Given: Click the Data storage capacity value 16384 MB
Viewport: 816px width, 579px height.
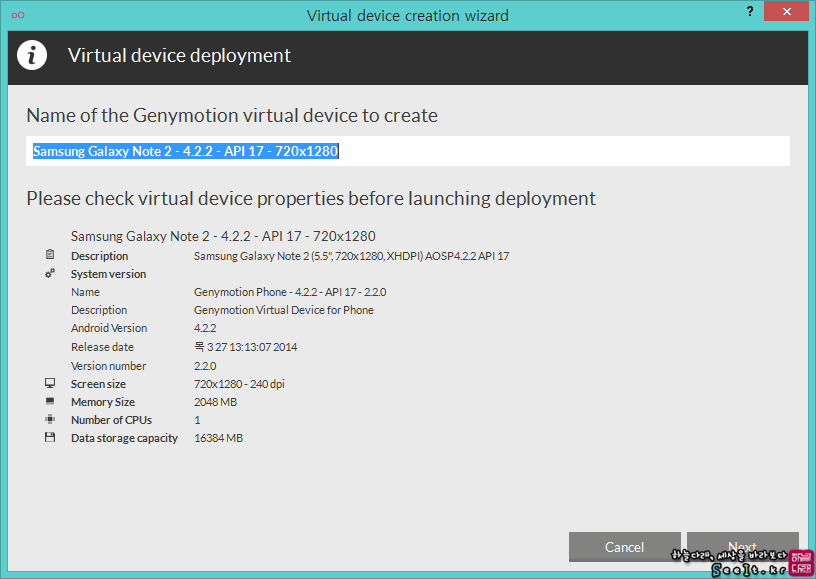Looking at the screenshot, I should [219, 438].
